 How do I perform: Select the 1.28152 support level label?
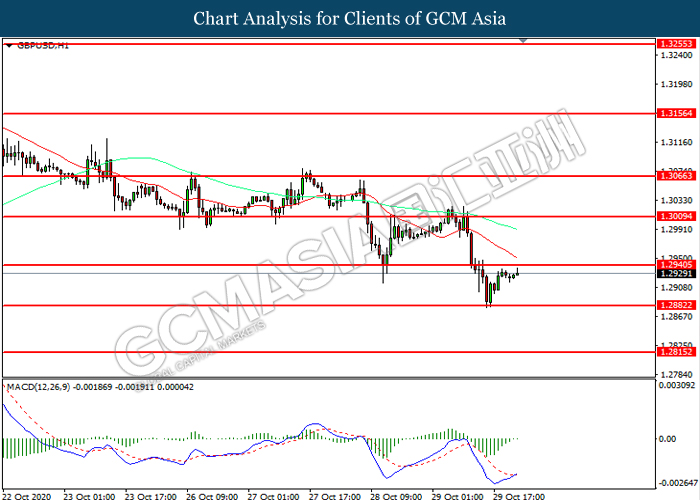click(x=676, y=352)
